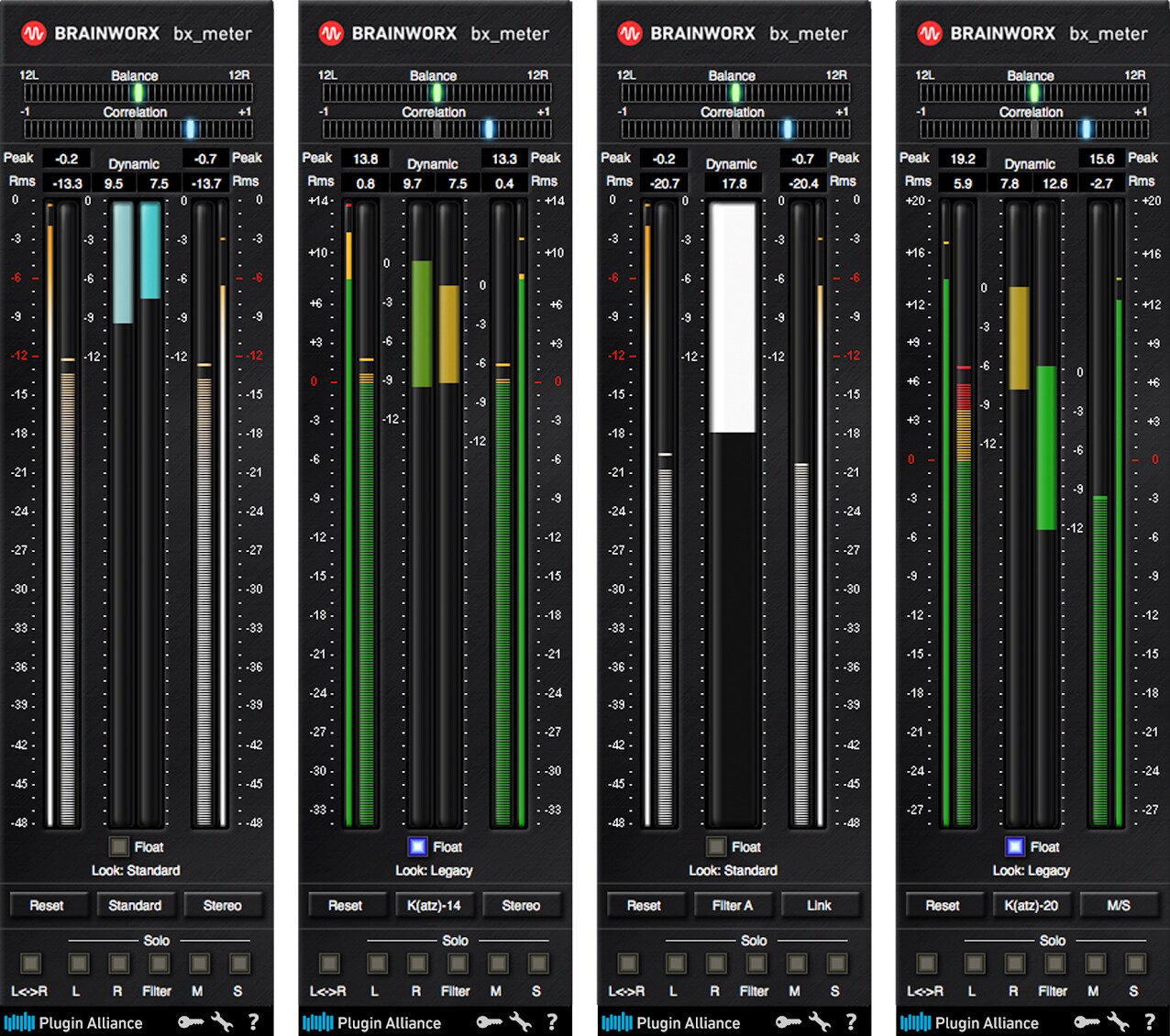Click the question mark in the Standard-mode meter

tap(254, 1022)
